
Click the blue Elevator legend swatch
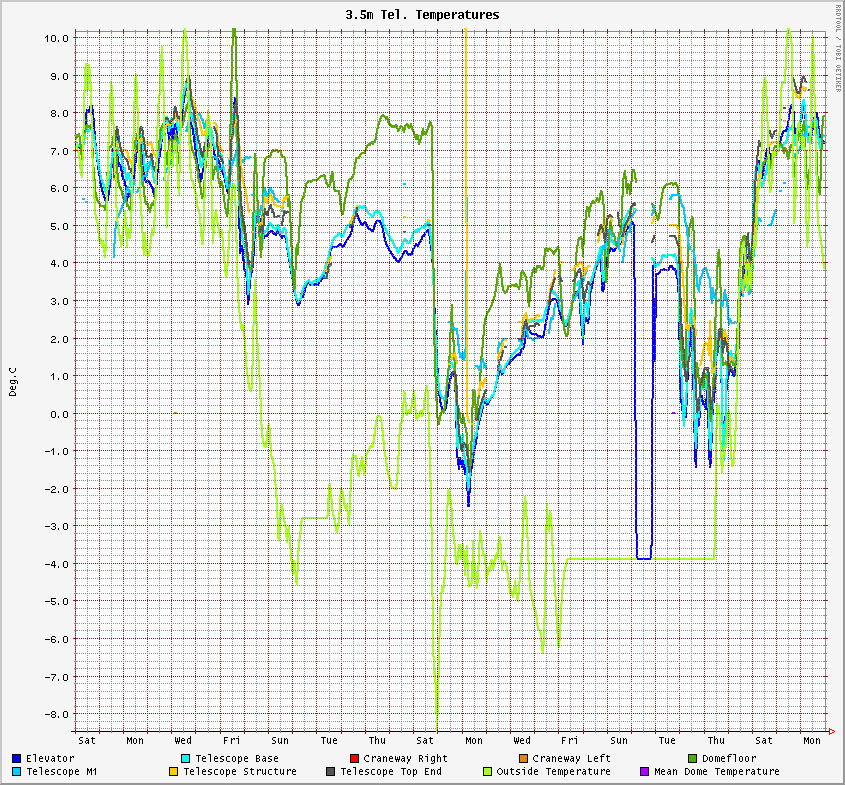pyautogui.click(x=18, y=759)
